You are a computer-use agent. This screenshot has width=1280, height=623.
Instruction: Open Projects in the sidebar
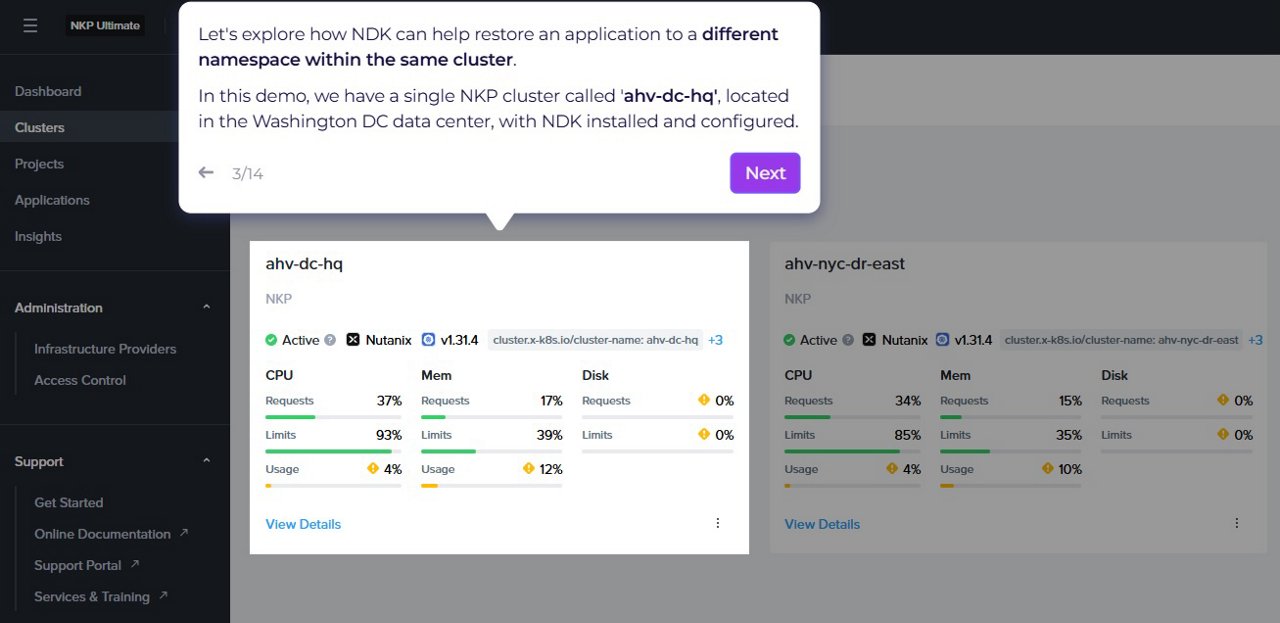click(x=39, y=164)
